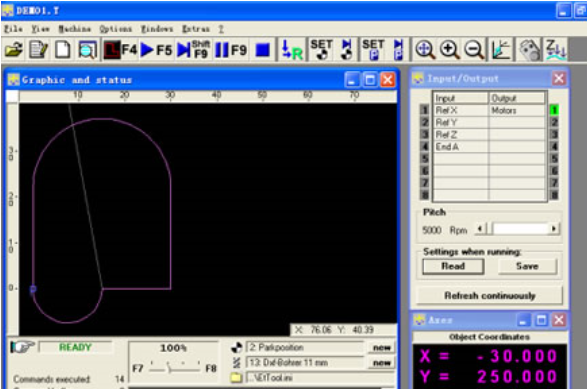The image size is (587, 389).
Task: Click the Refresh continuously button
Action: pyautogui.click(x=490, y=296)
